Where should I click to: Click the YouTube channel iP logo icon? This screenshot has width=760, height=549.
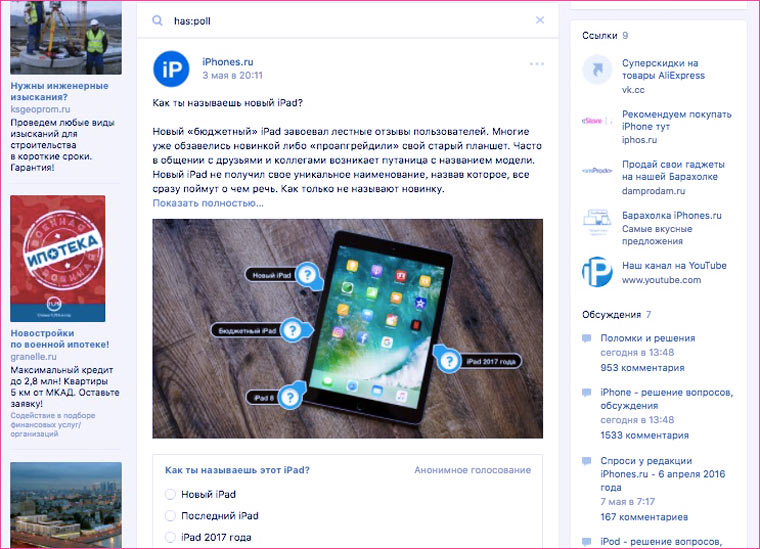click(597, 272)
